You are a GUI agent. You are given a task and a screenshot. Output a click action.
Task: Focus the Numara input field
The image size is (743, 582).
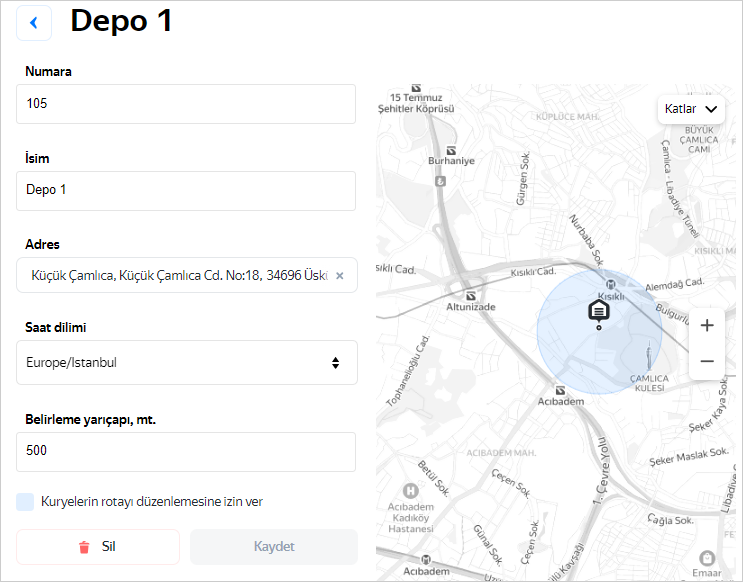[x=186, y=104]
